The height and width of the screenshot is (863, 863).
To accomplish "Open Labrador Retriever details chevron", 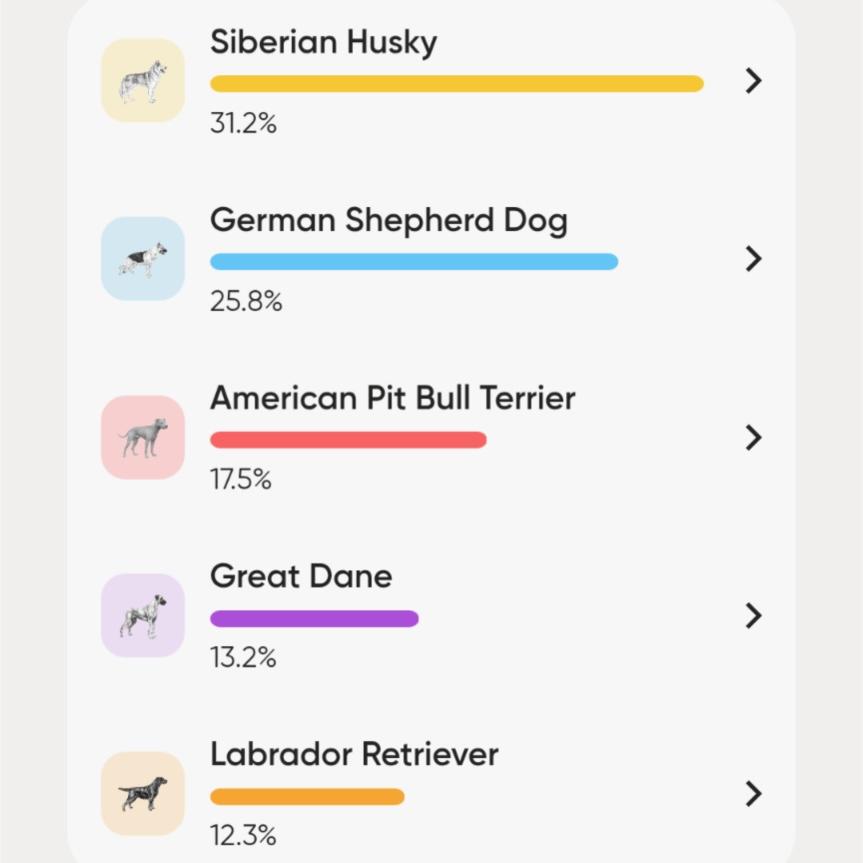I will coord(754,793).
